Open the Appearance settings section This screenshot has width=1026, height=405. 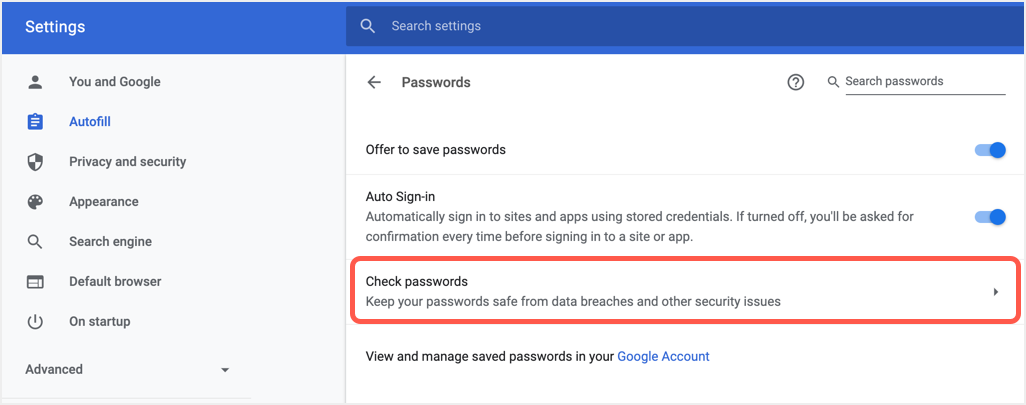tap(103, 202)
